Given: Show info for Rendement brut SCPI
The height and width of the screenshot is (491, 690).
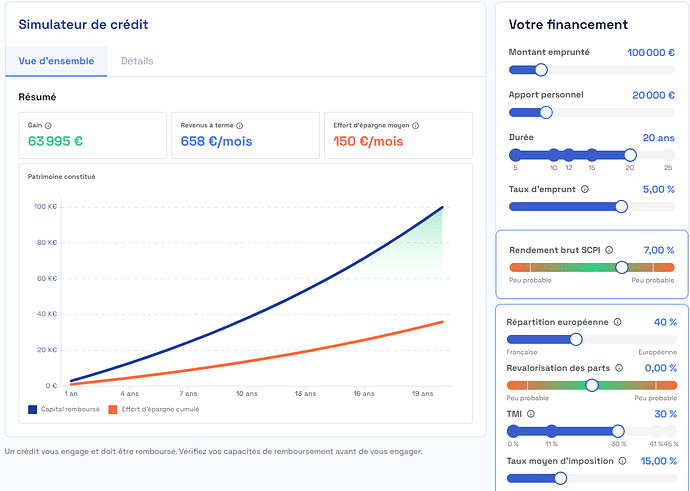Looking at the screenshot, I should pyautogui.click(x=609, y=250).
